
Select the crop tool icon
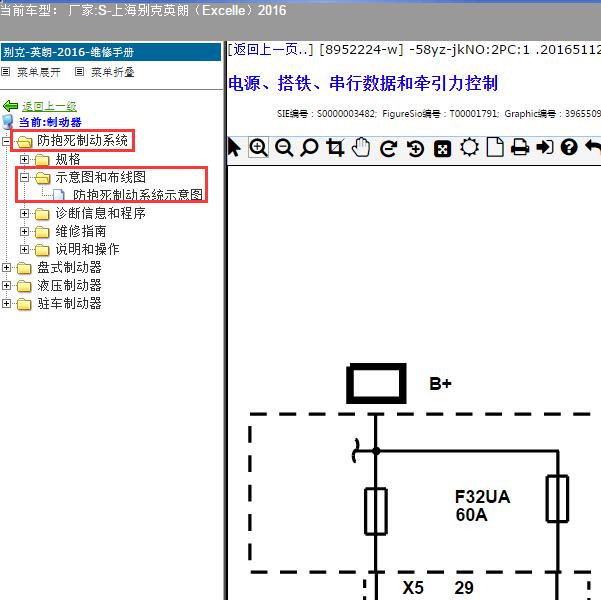pyautogui.click(x=335, y=148)
